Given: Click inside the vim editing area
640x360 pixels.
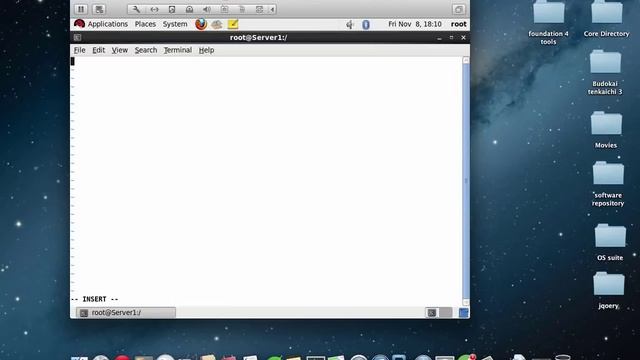Looking at the screenshot, I should tap(266, 176).
